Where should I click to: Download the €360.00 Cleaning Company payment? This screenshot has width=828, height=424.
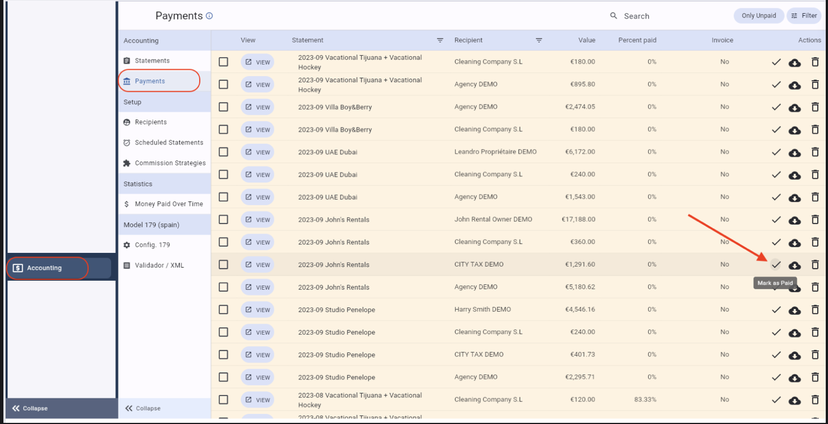pos(794,243)
